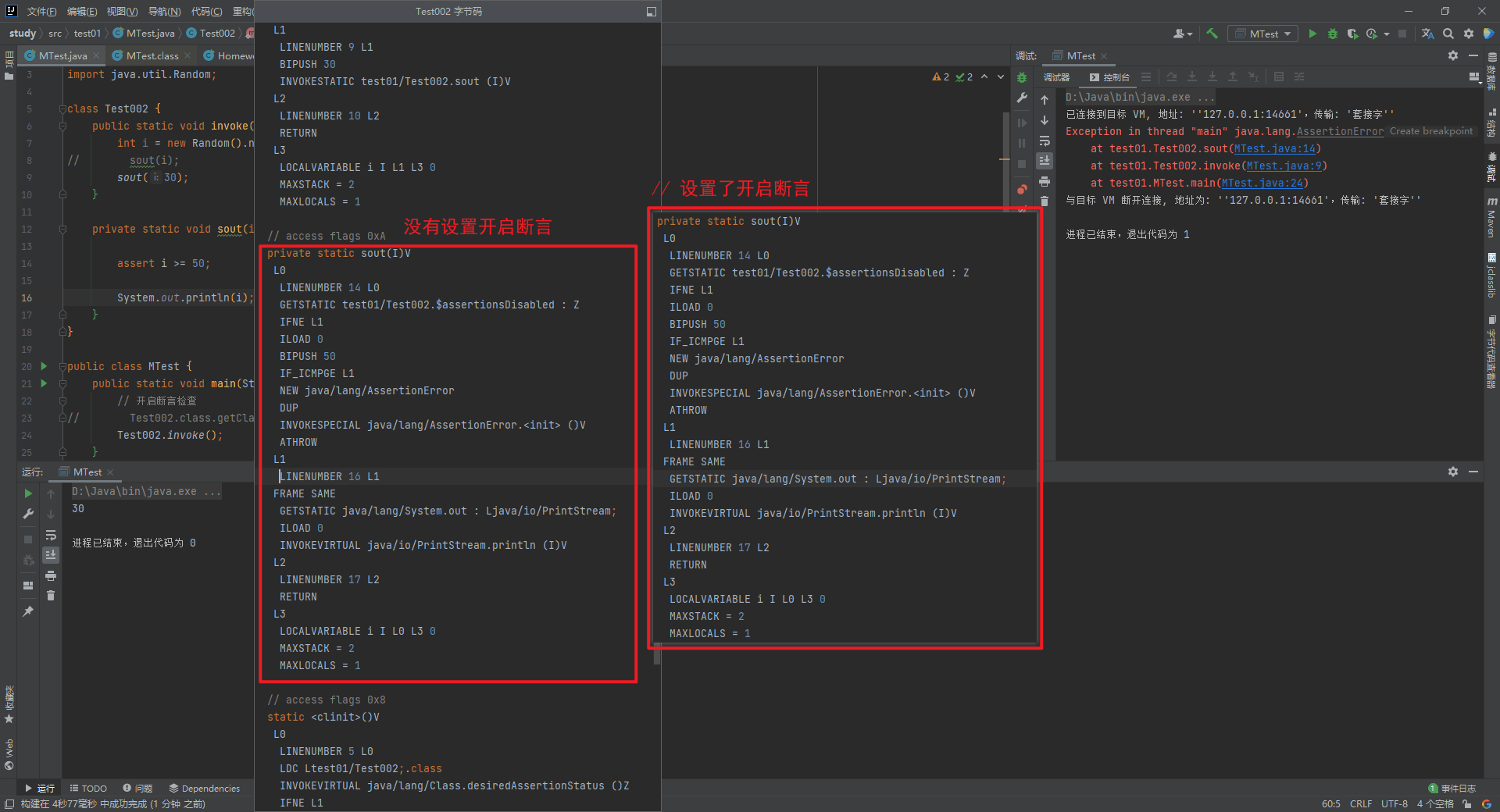Open Run panel settings gear

click(x=1453, y=472)
